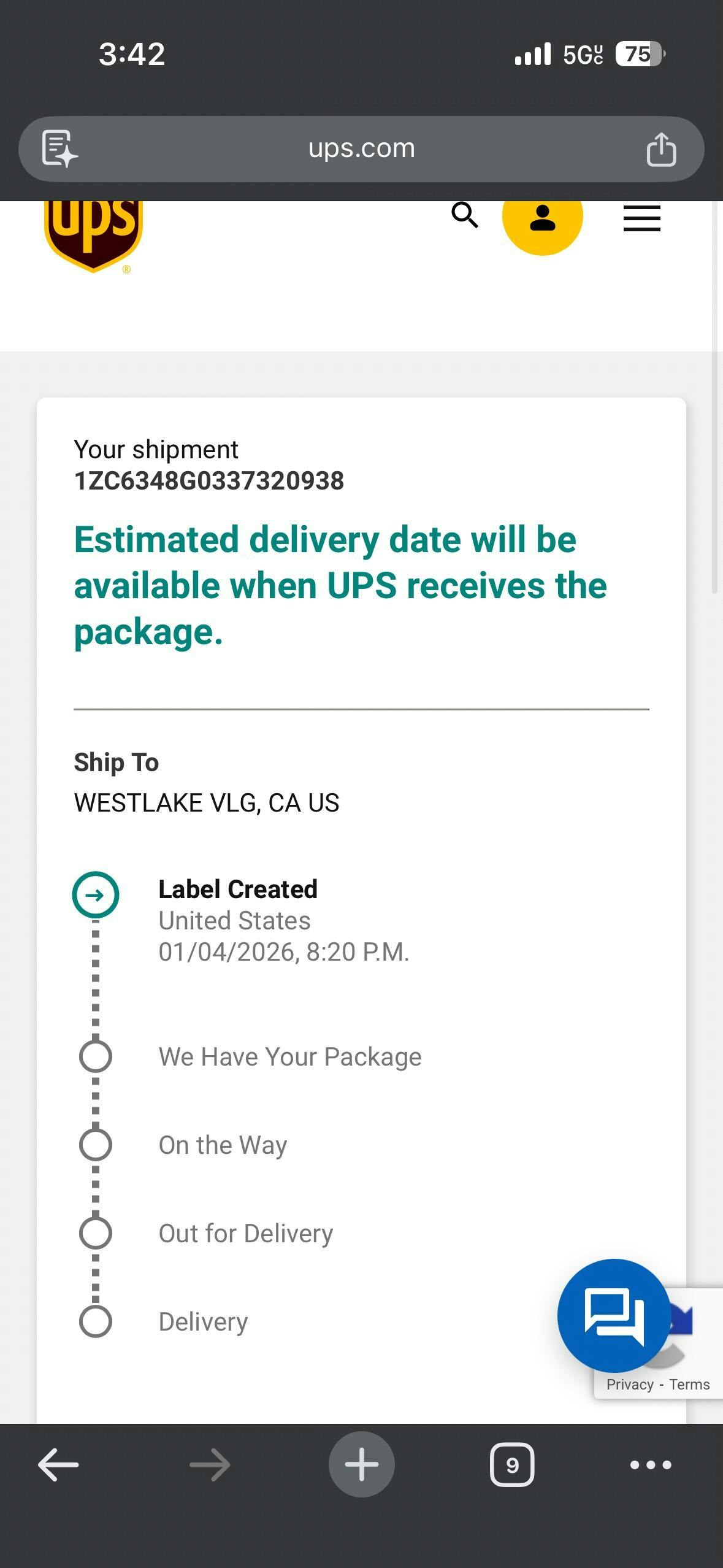Image resolution: width=723 pixels, height=1568 pixels.
Task: Tap the ups.com address bar
Action: 361,148
